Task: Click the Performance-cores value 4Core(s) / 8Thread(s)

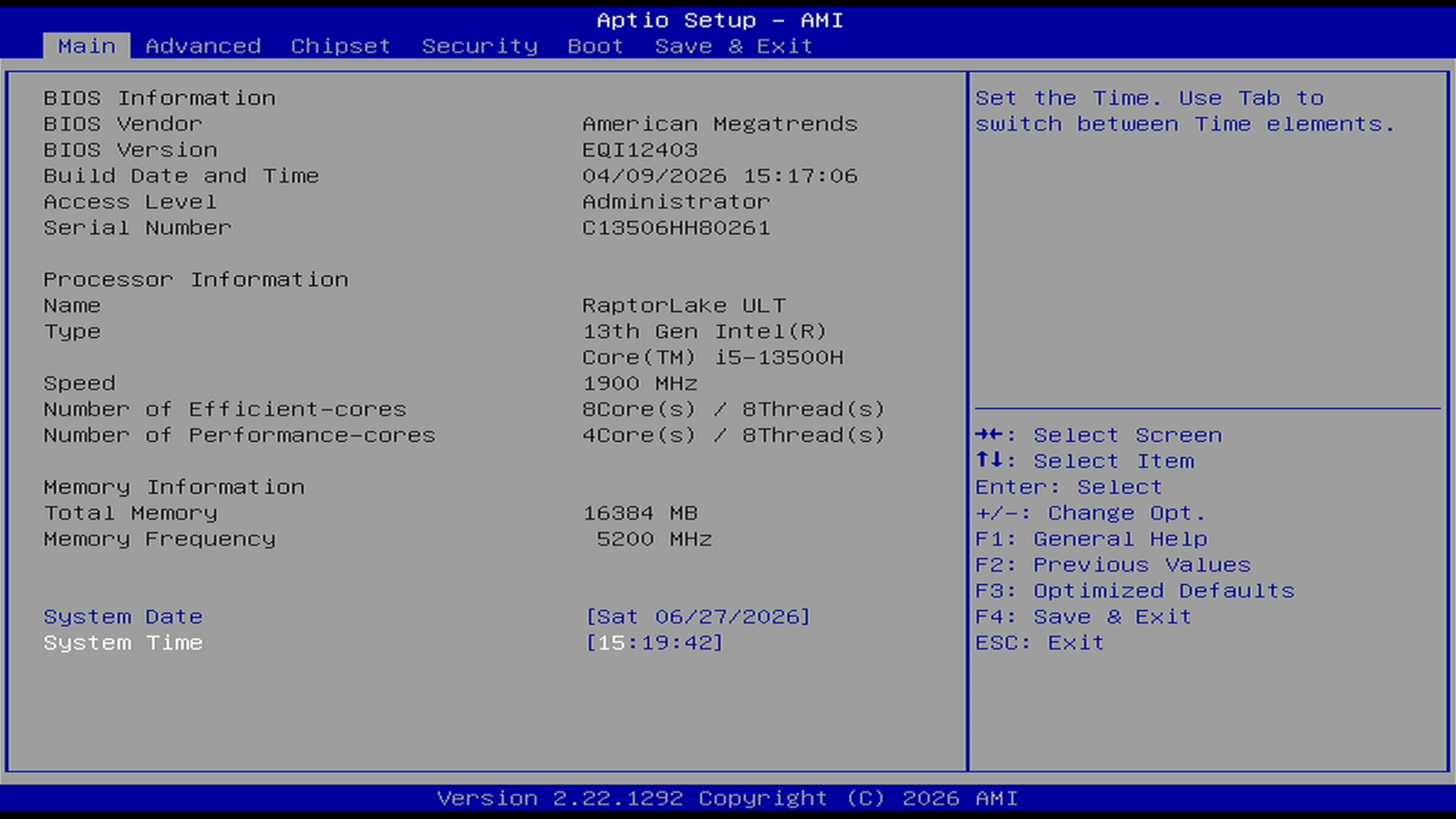Action: tap(733, 435)
